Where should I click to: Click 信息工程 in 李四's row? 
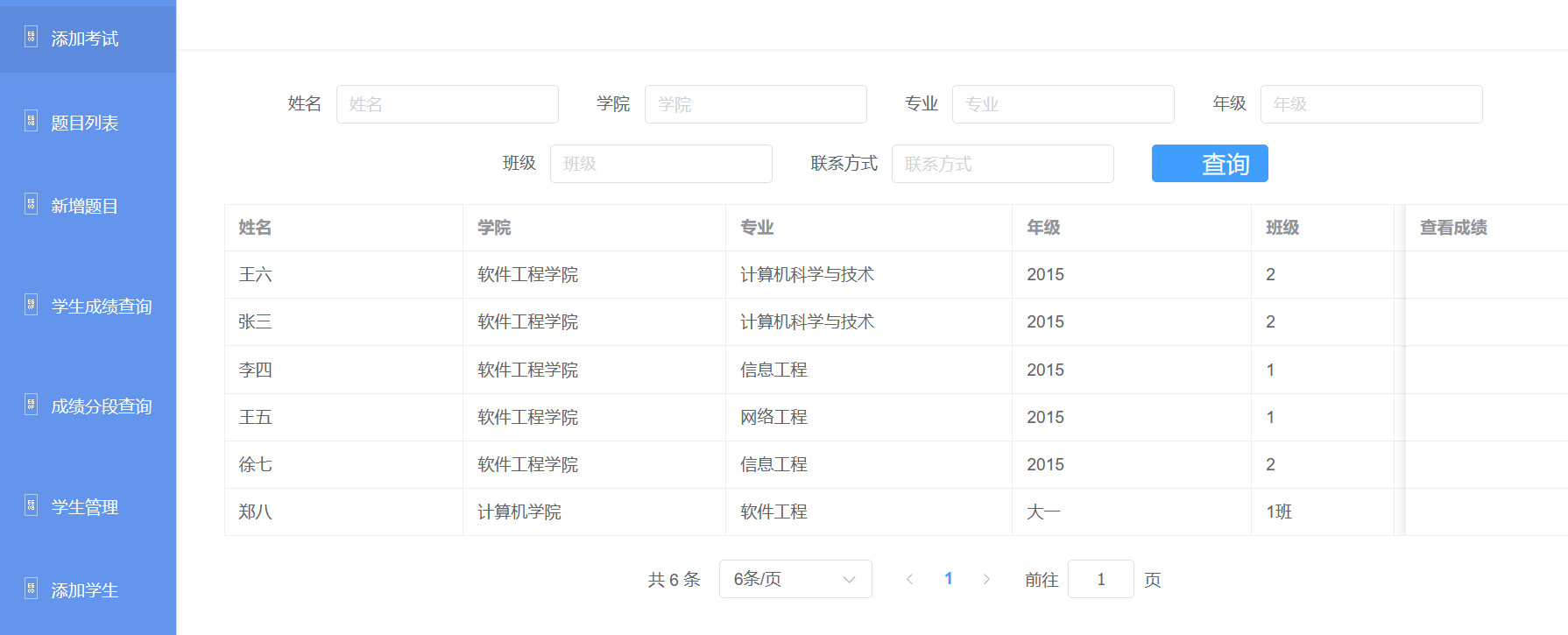[773, 370]
